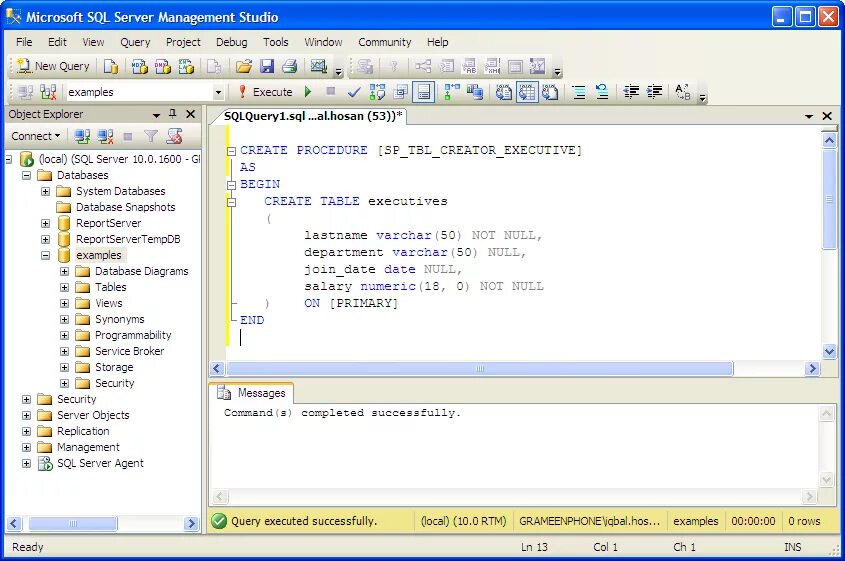Click the Display Estimated Execution Plan icon
Viewport: 845px width, 561px height.
tap(377, 92)
